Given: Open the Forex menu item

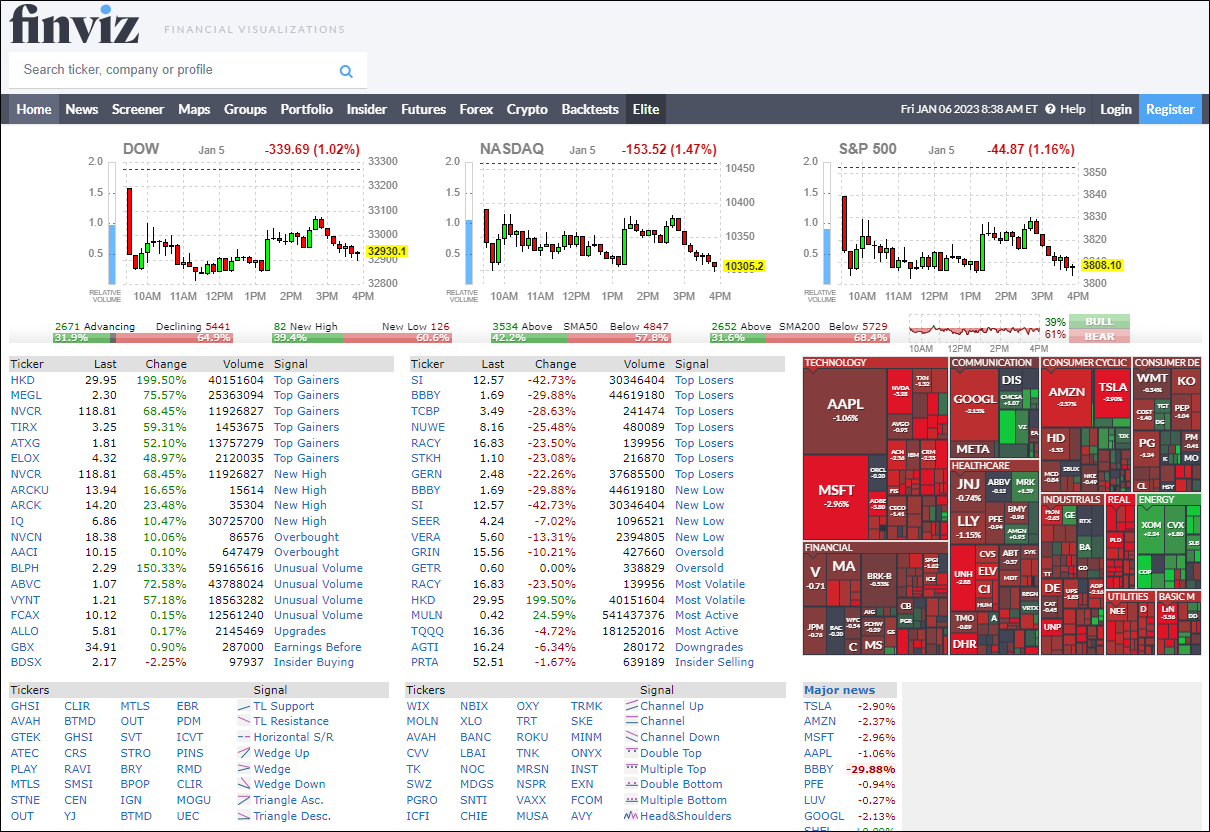Looking at the screenshot, I should point(476,109).
